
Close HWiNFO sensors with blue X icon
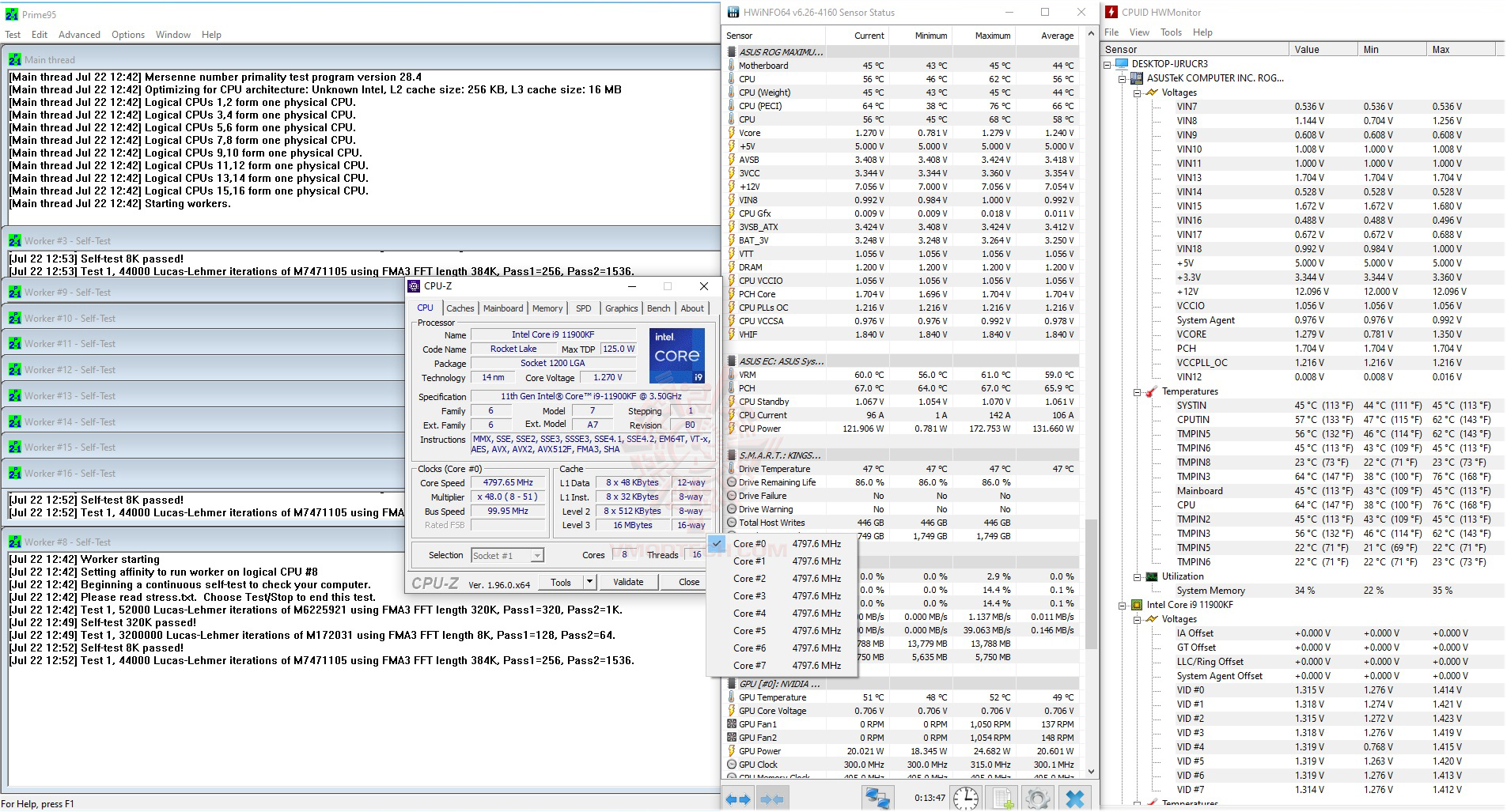(1074, 799)
